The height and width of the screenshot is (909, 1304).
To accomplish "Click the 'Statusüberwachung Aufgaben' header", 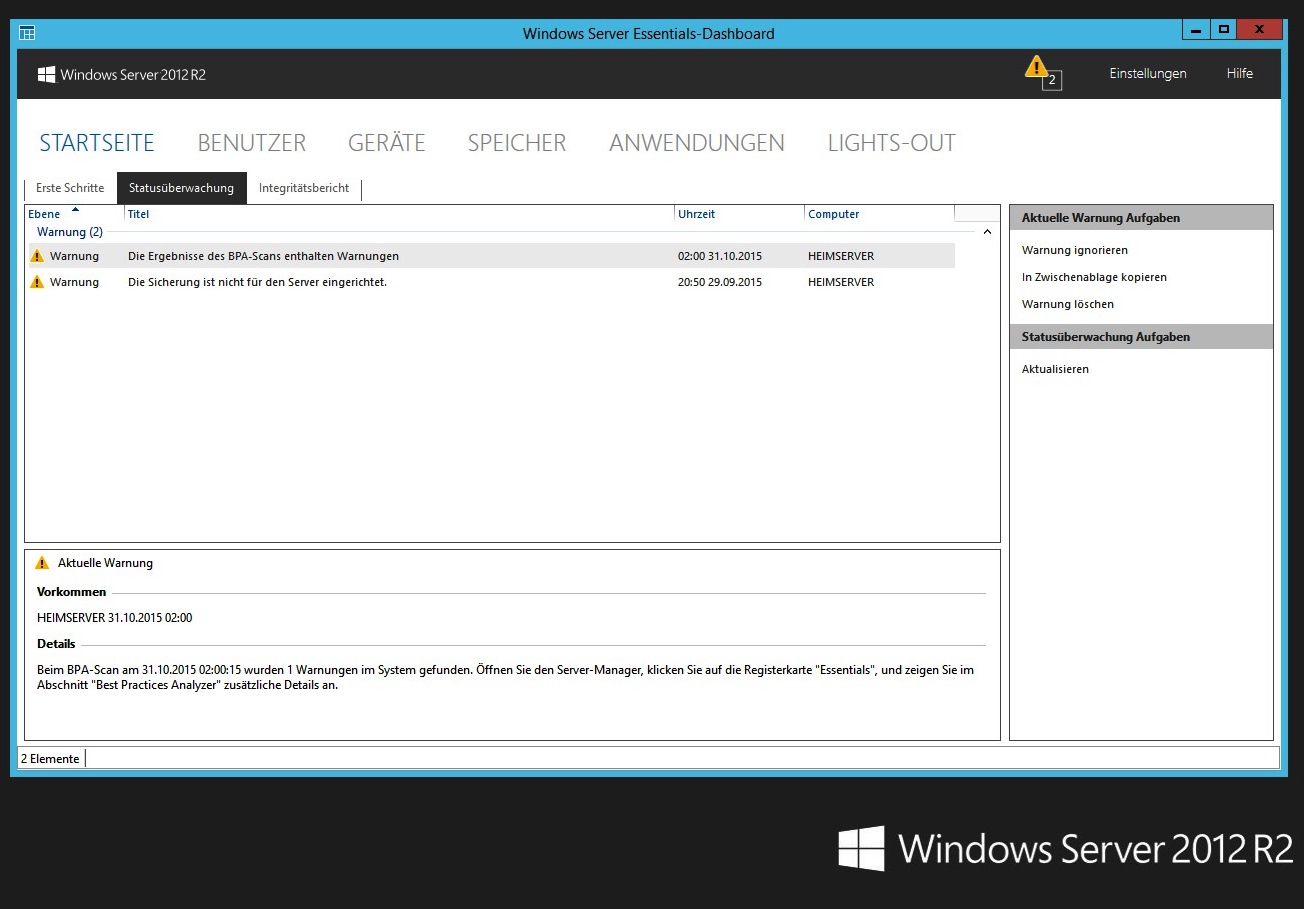I will [x=1141, y=337].
